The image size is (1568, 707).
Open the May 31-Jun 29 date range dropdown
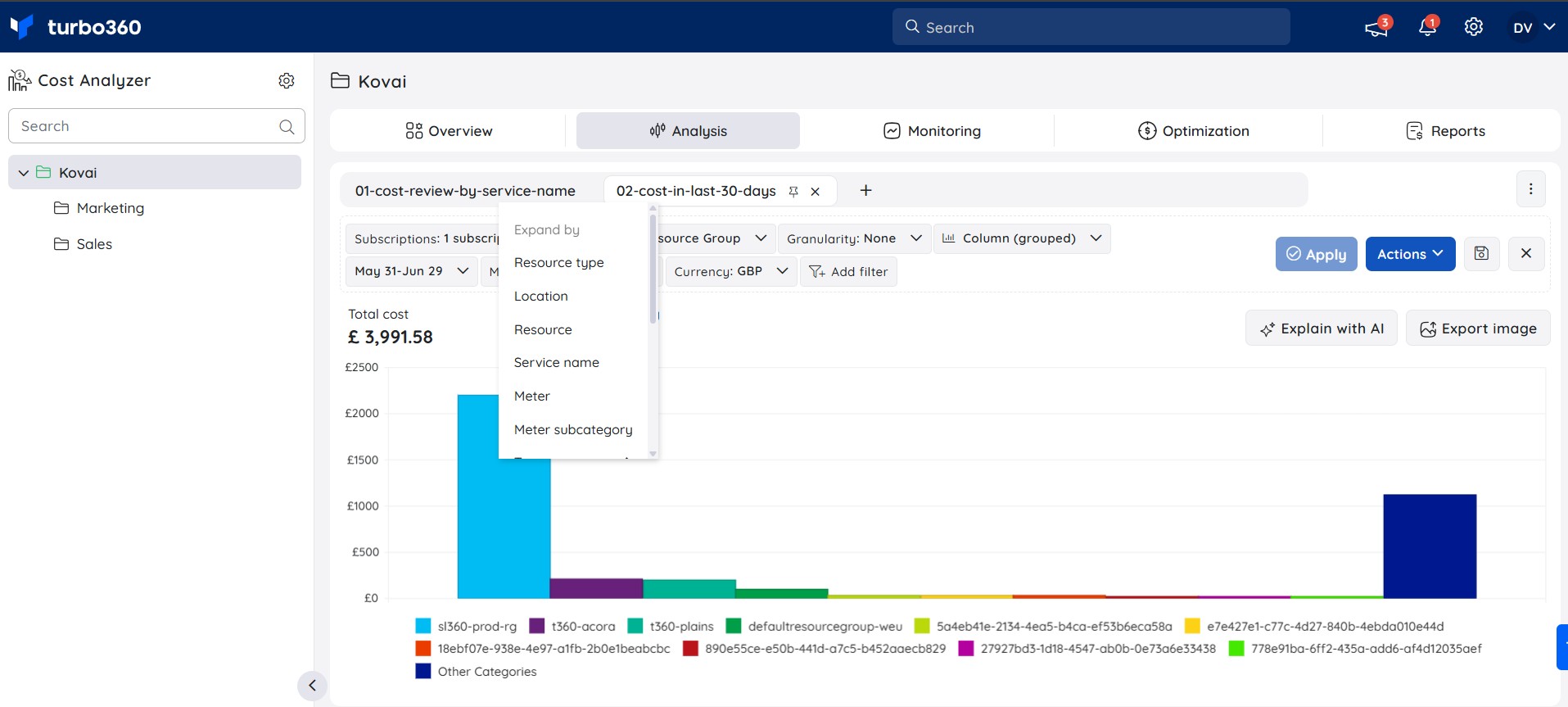411,271
